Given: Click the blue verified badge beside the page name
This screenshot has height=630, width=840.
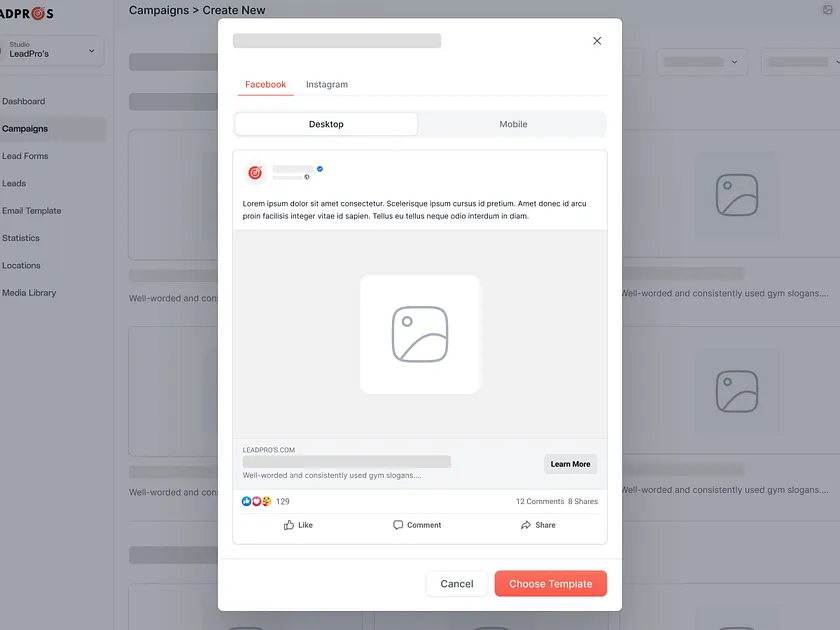Looking at the screenshot, I should click(318, 169).
